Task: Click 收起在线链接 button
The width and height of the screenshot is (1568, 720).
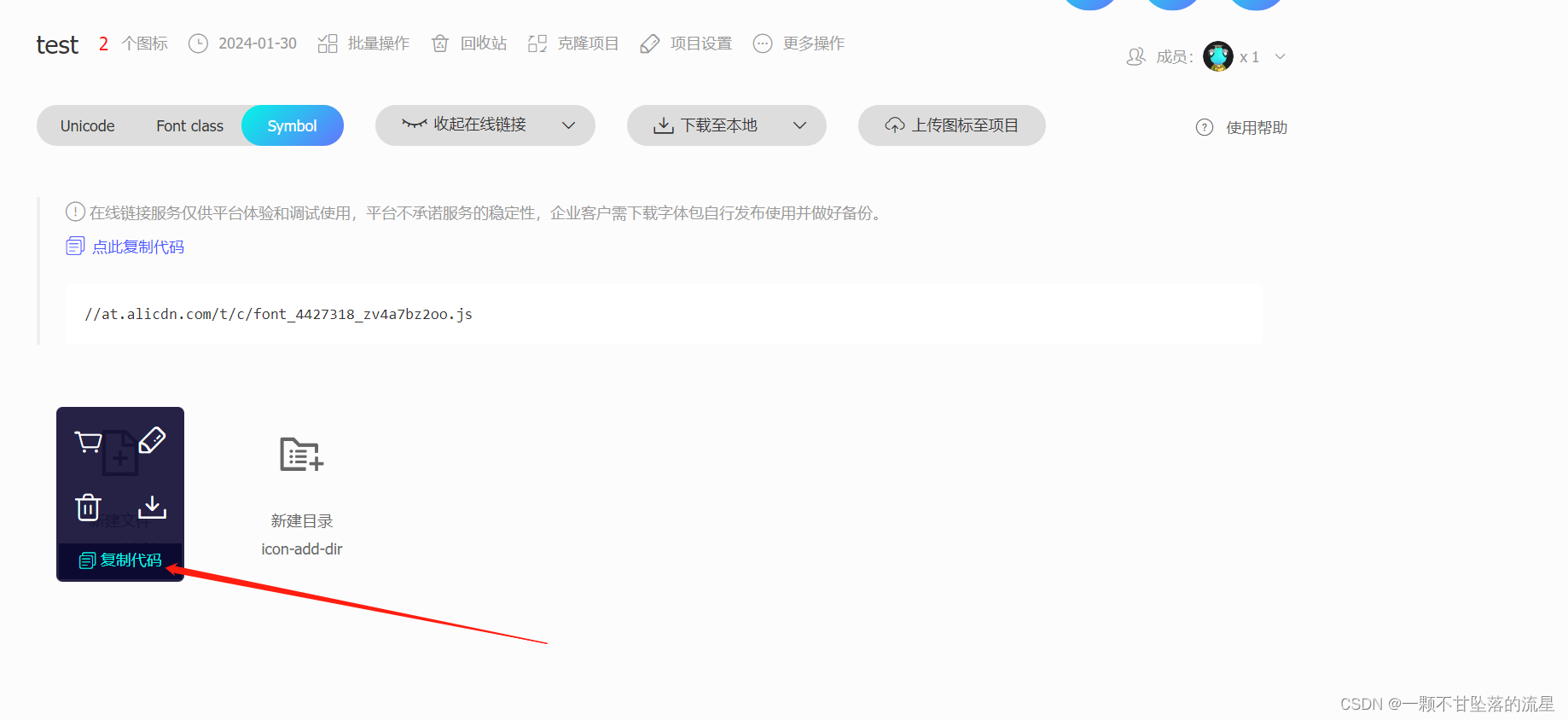Action: (465, 125)
